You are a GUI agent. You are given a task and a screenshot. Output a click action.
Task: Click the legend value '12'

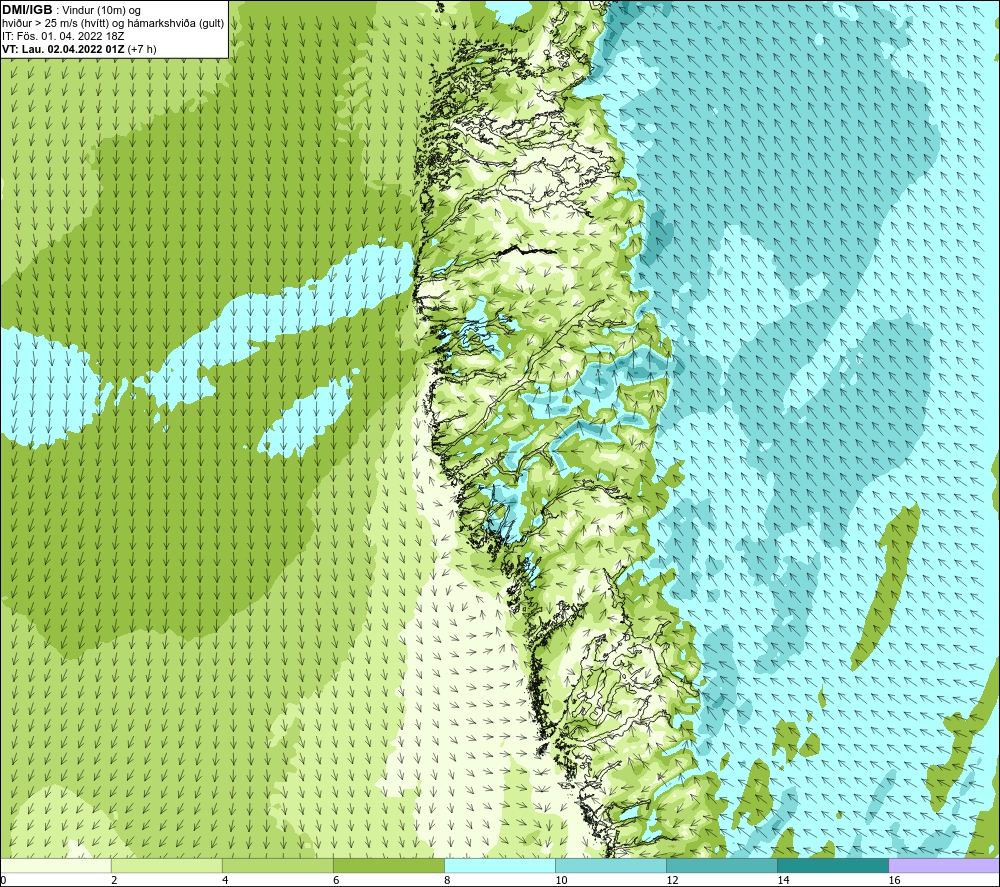coord(672,881)
